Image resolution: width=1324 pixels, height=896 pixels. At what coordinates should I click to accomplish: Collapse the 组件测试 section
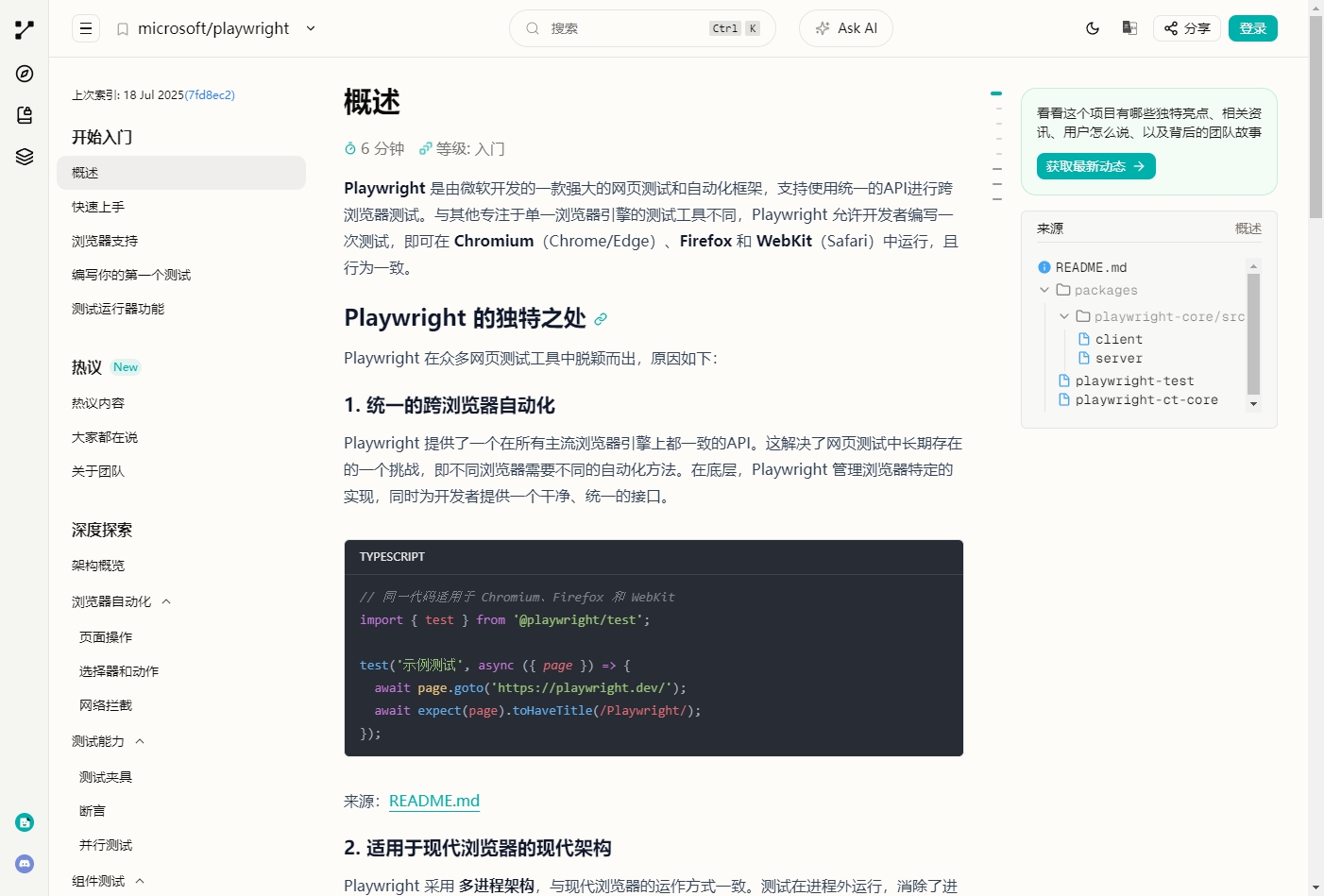140,881
